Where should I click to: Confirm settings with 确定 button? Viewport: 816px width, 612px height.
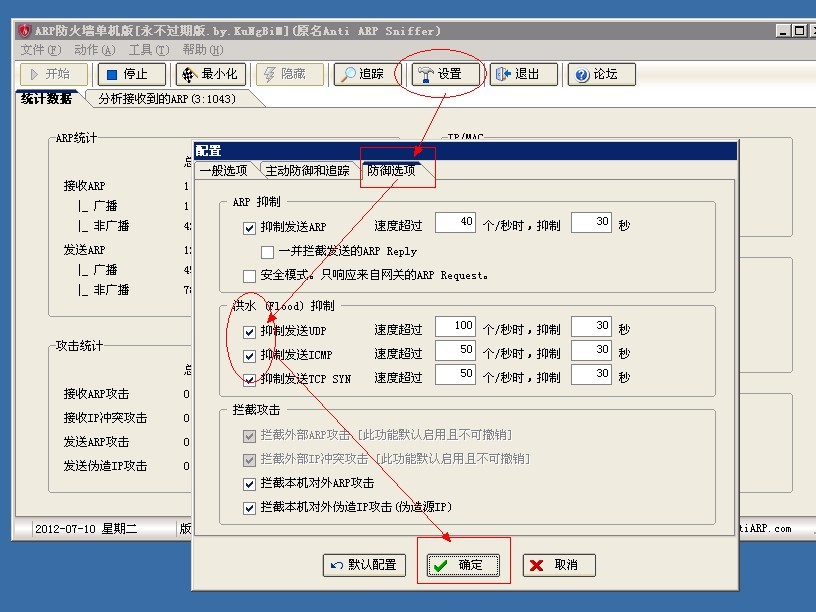click(x=463, y=565)
